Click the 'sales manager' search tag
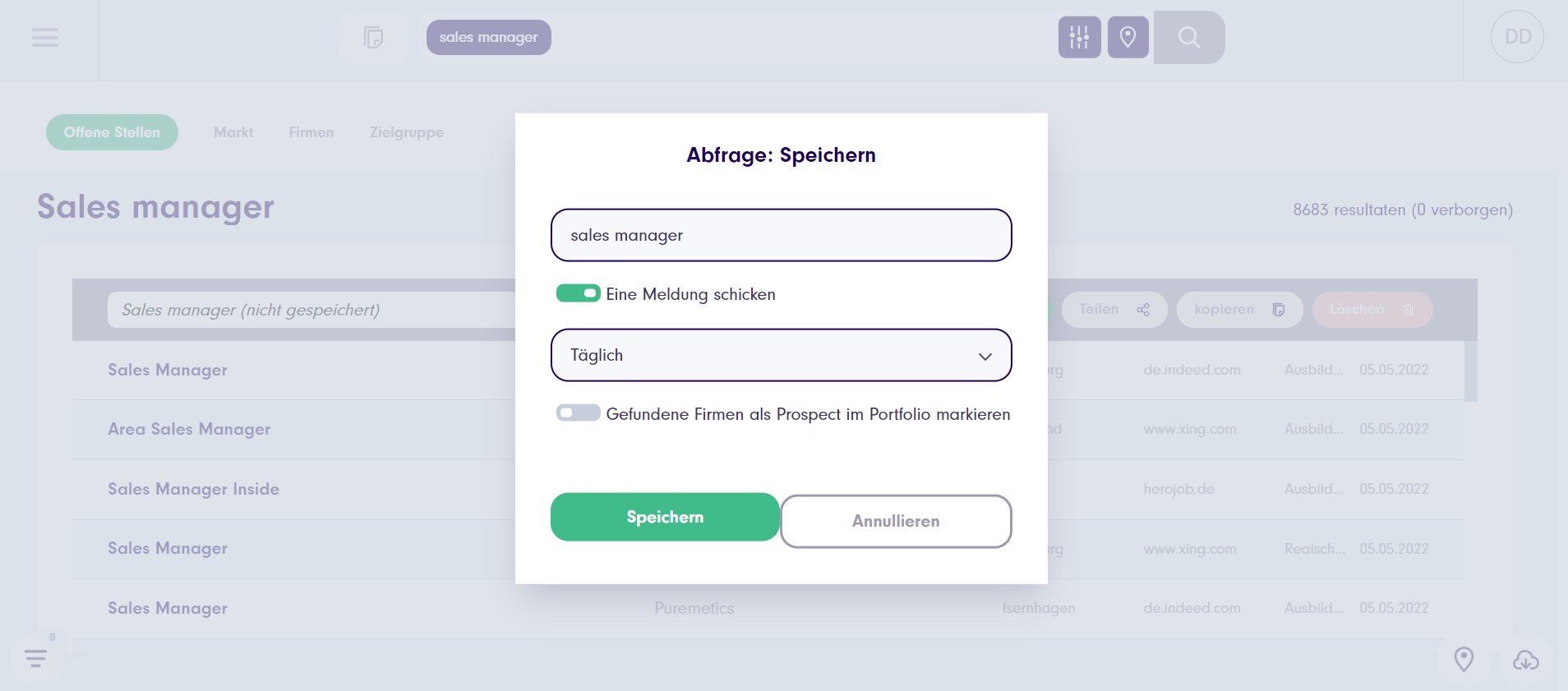Screen dimensions: 1568x691 pyautogui.click(x=488, y=38)
